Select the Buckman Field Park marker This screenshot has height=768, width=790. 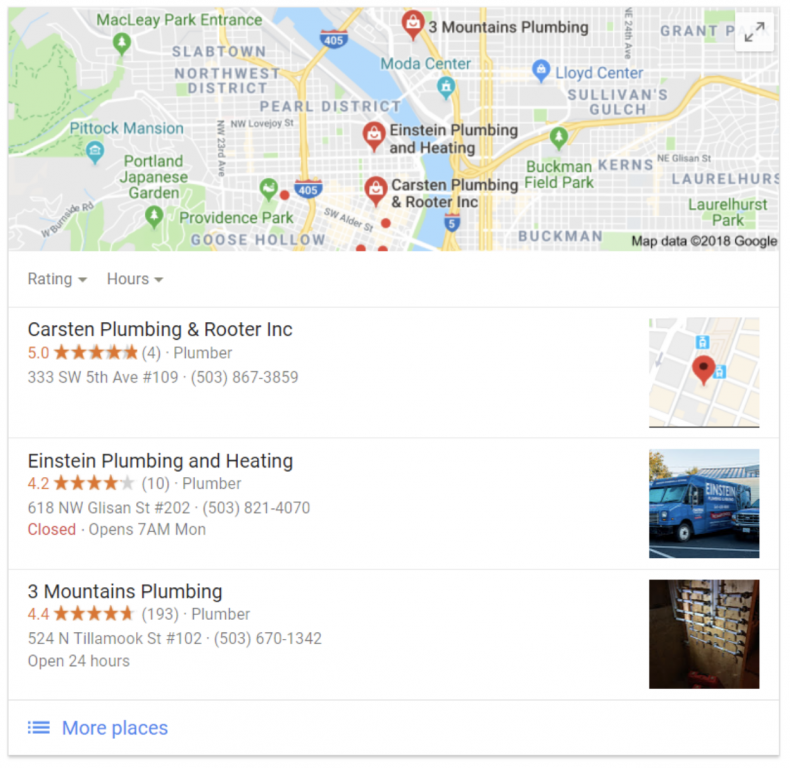[558, 138]
